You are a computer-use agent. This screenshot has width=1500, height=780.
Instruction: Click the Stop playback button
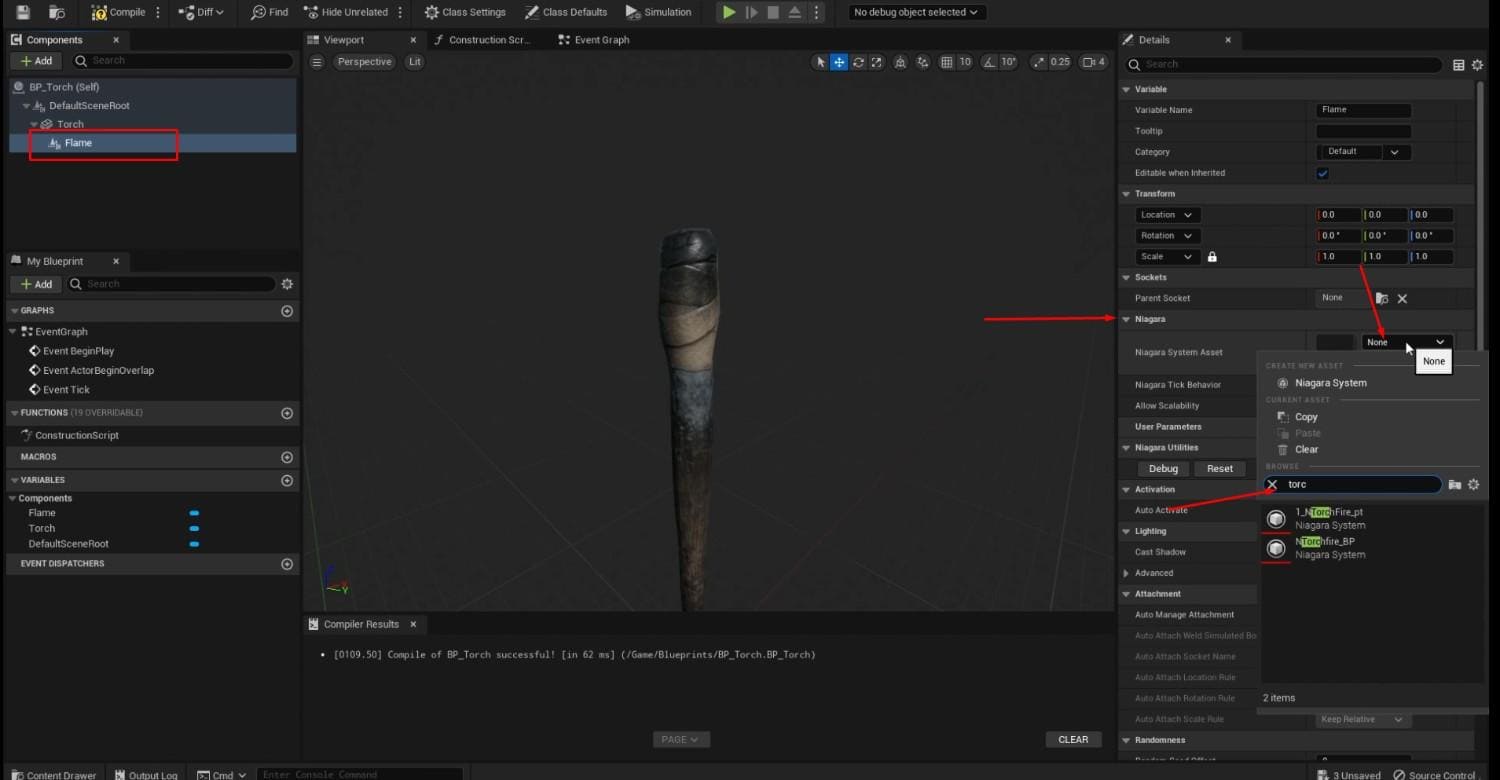click(x=773, y=12)
